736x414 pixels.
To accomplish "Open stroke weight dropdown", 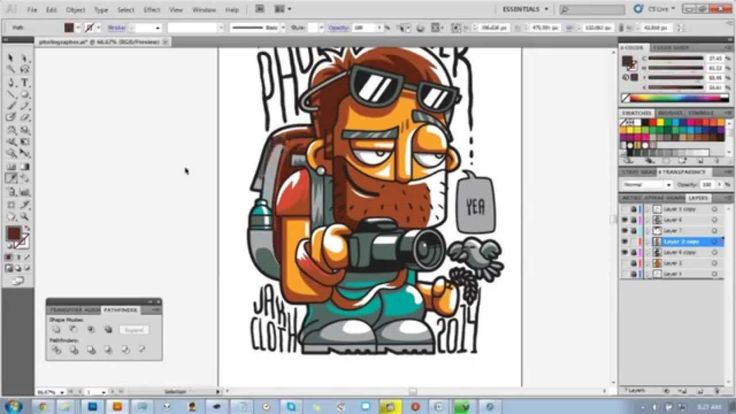I will pos(158,28).
